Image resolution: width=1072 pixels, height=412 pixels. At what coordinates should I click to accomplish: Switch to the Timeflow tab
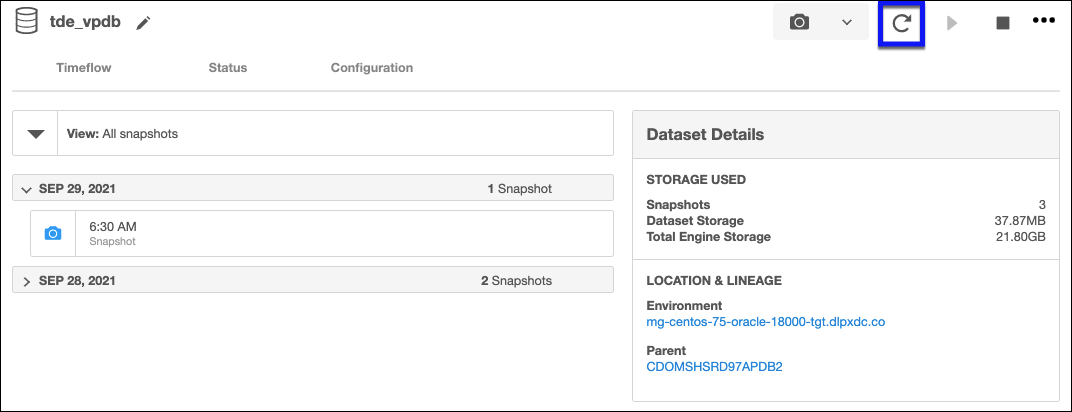click(x=84, y=68)
